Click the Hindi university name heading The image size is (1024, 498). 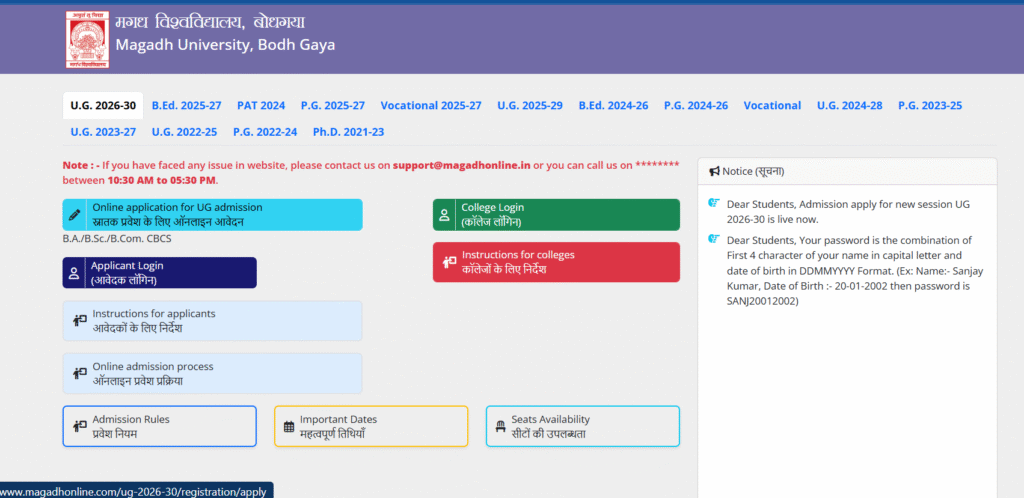(x=210, y=22)
